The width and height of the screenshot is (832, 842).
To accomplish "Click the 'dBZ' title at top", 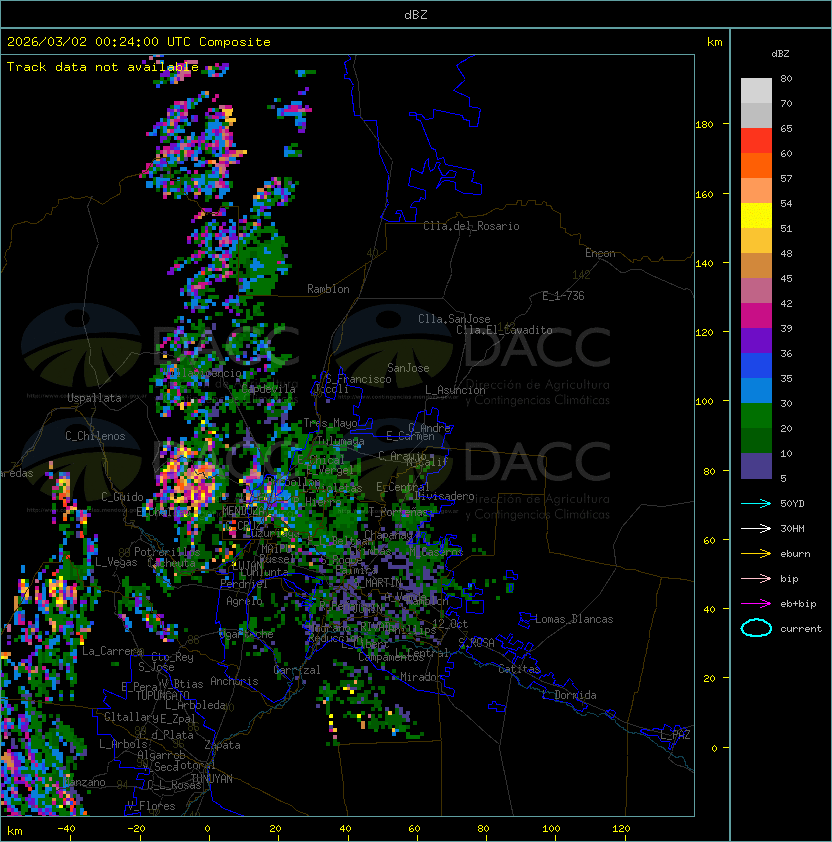I will pos(416,15).
